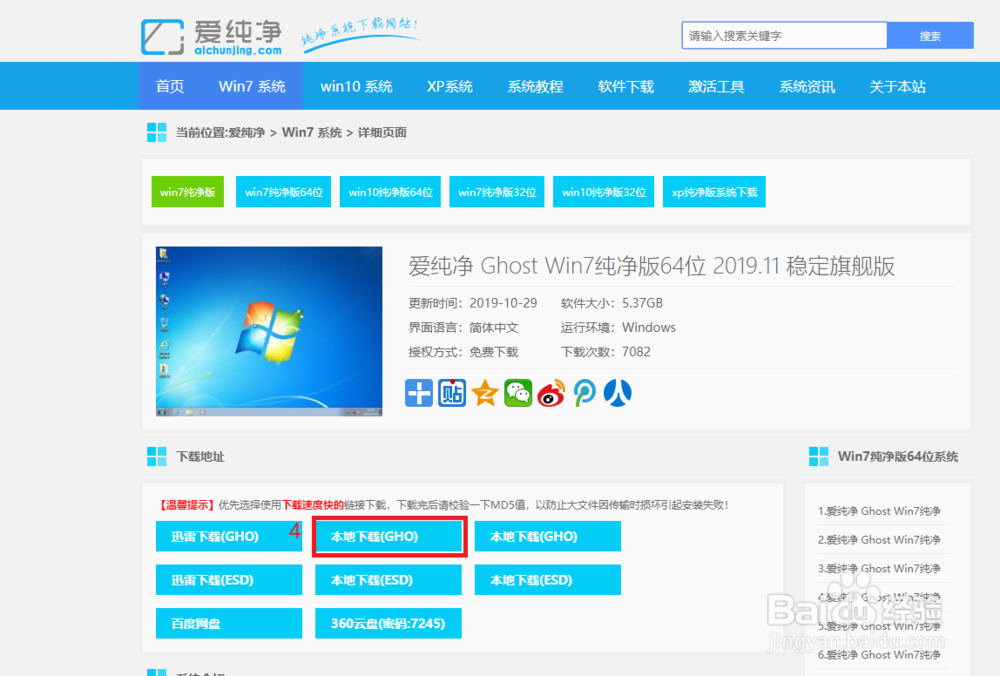1000x676 pixels.
Task: Open sidebar item 1.爱纯净 Ghost Win7纯净
Action: [x=879, y=511]
